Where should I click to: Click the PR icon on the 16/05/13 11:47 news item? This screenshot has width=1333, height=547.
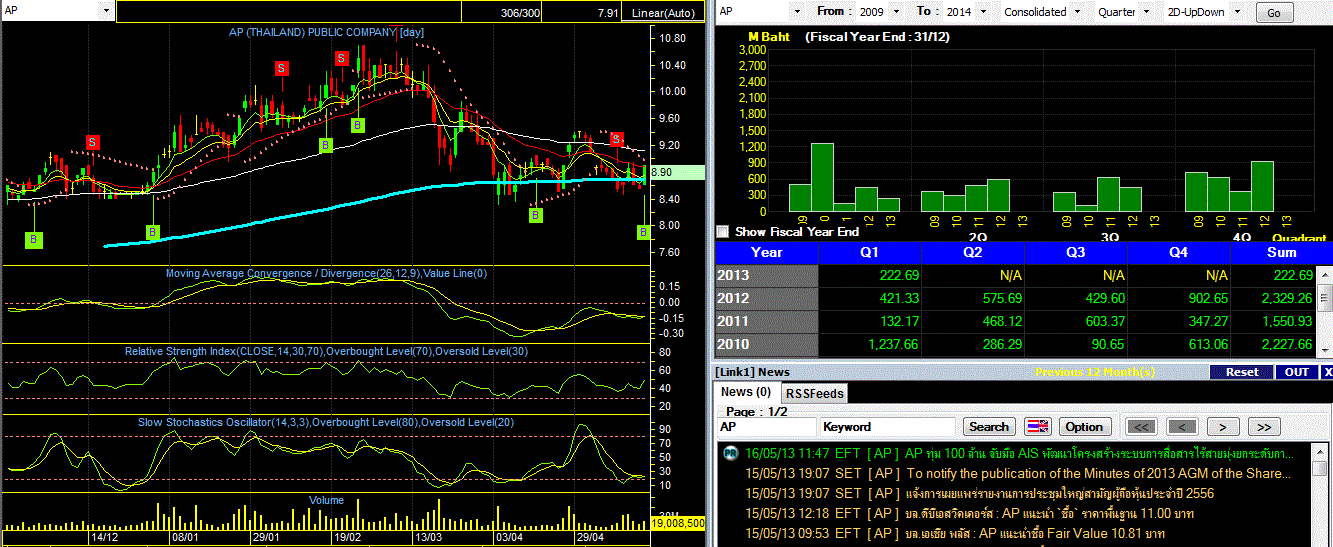pos(730,453)
